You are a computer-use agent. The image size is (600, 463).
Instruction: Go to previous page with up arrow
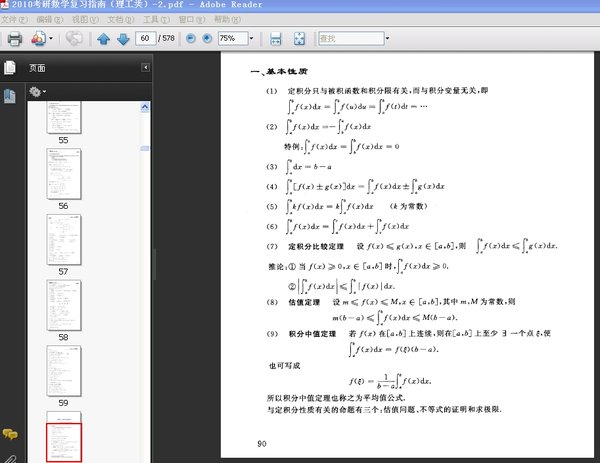coord(103,39)
